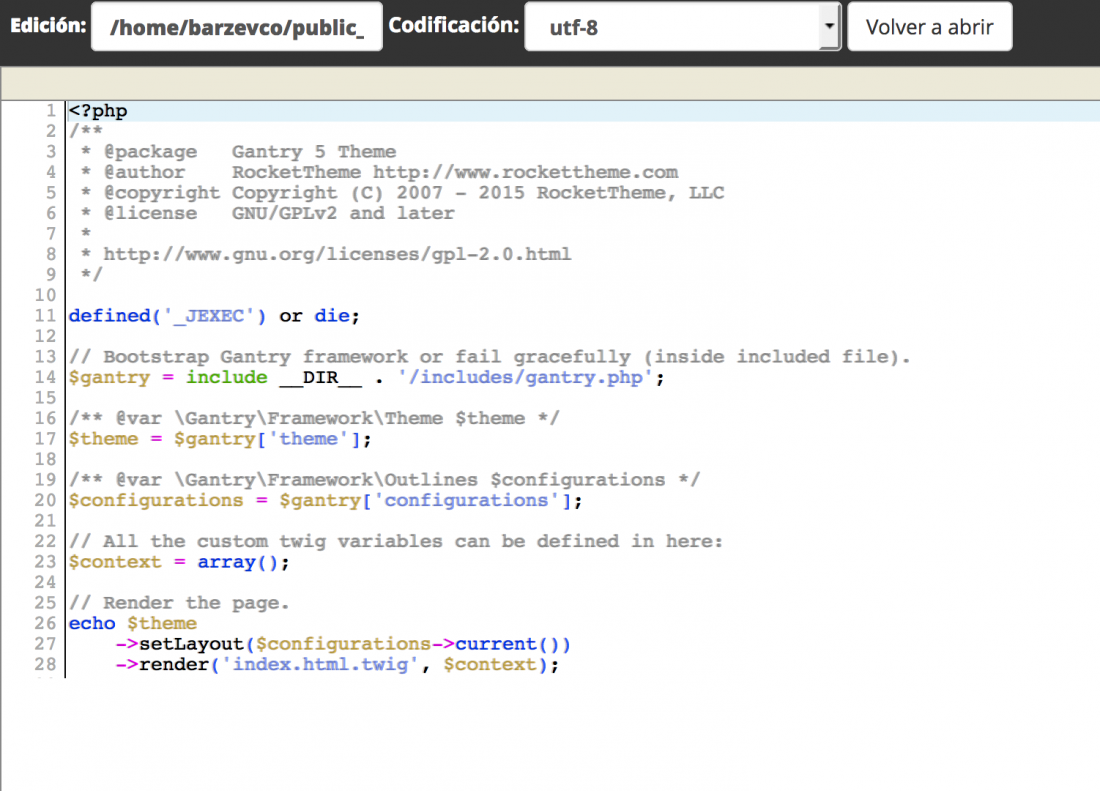The image size is (1100, 791).
Task: Click the $theme = $gantry['theme'] line
Action: (x=220, y=439)
